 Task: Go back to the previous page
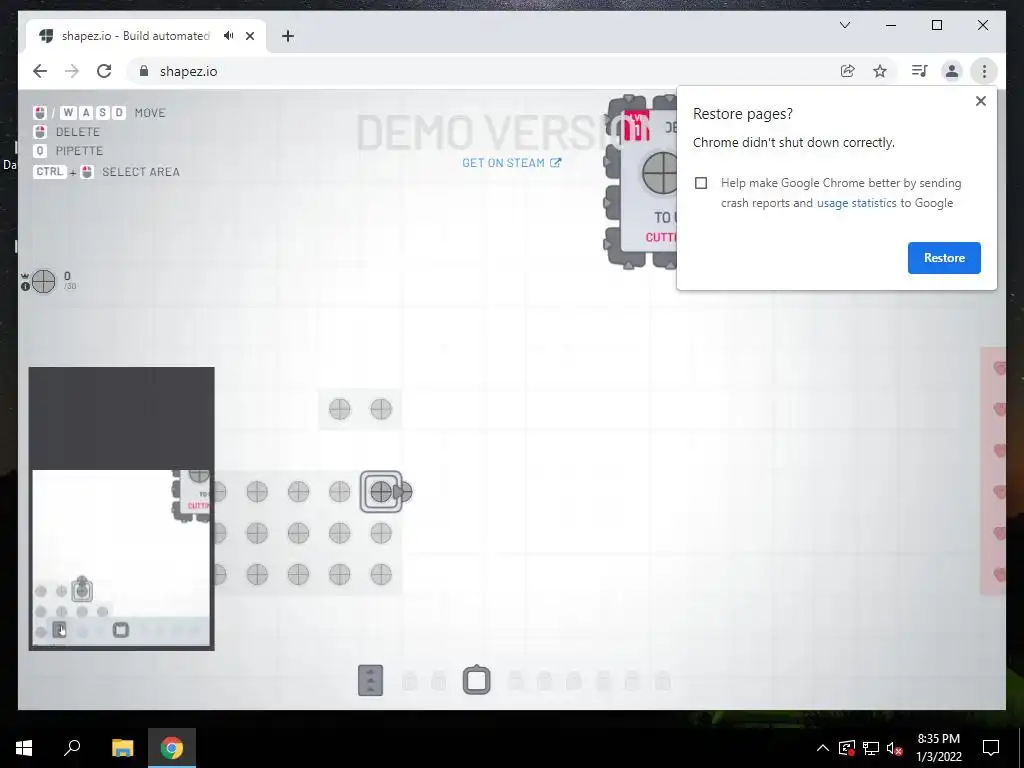click(40, 71)
